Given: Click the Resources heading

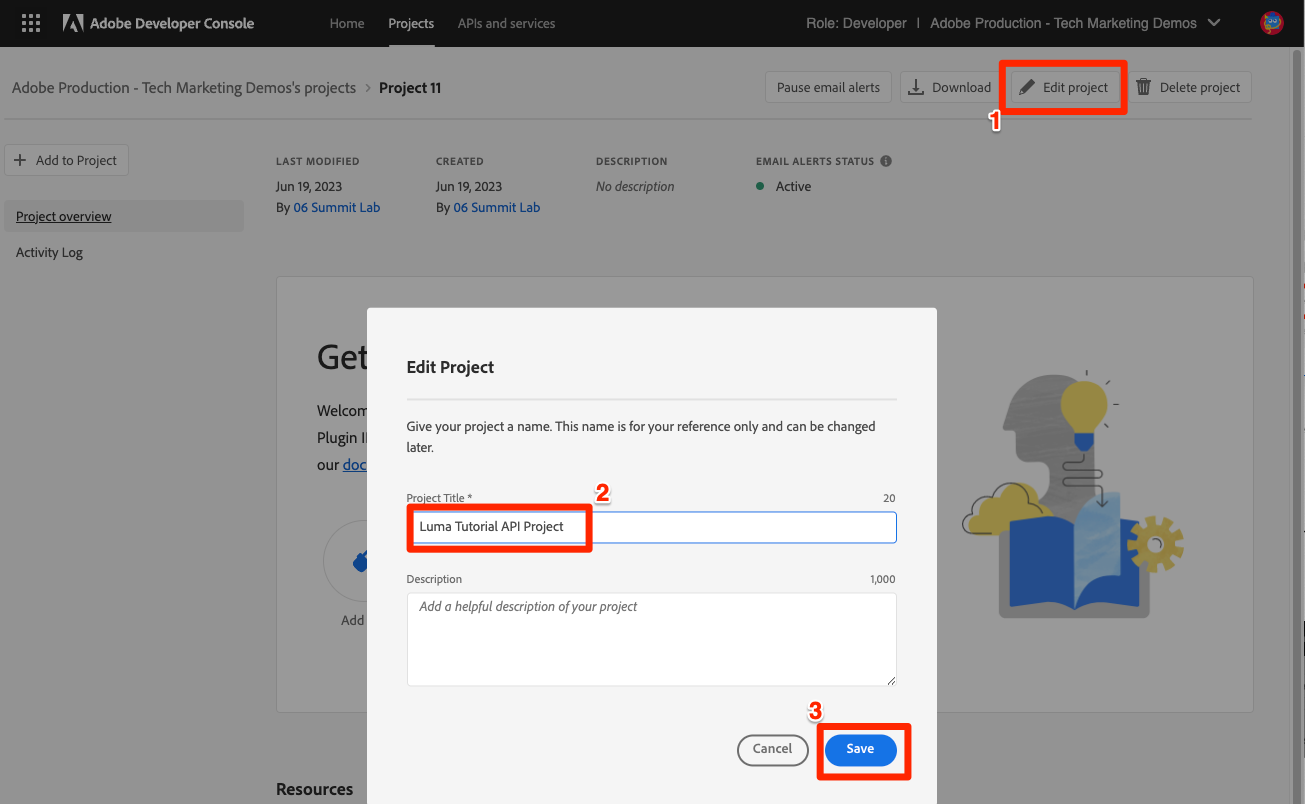Looking at the screenshot, I should tap(315, 789).
